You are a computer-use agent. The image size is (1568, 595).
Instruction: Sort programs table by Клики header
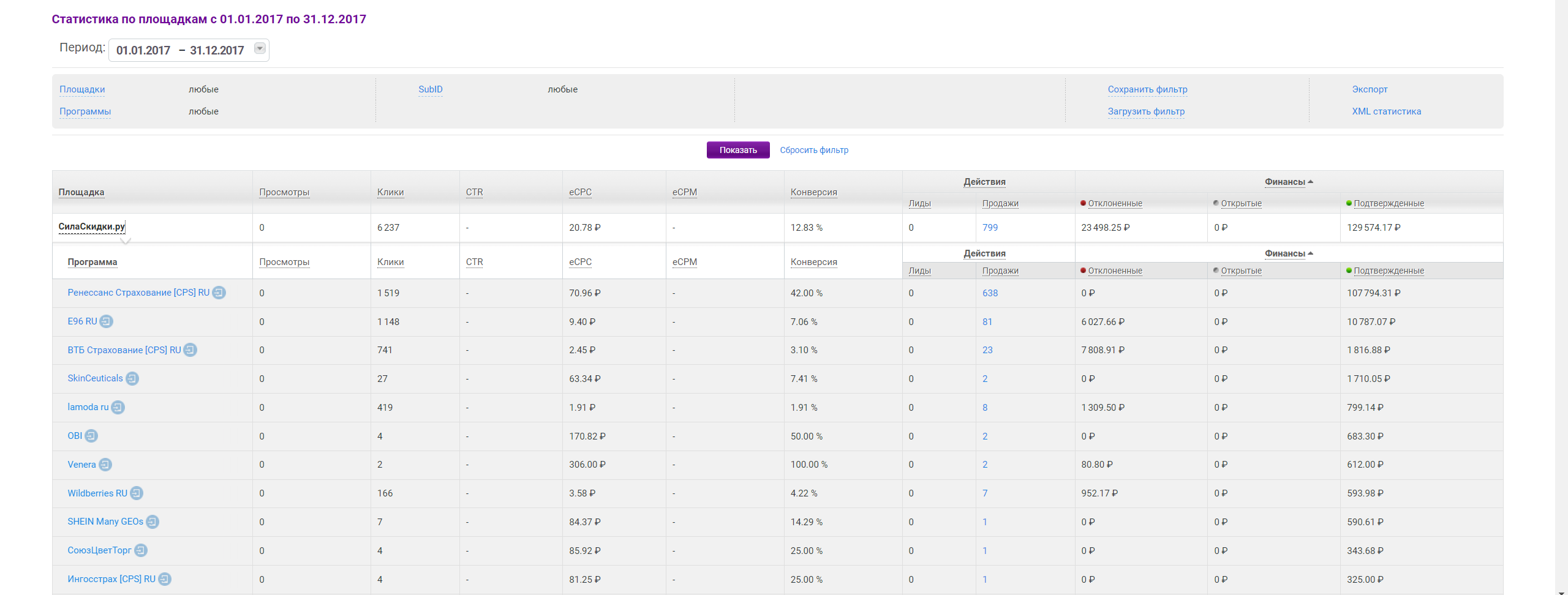(390, 262)
